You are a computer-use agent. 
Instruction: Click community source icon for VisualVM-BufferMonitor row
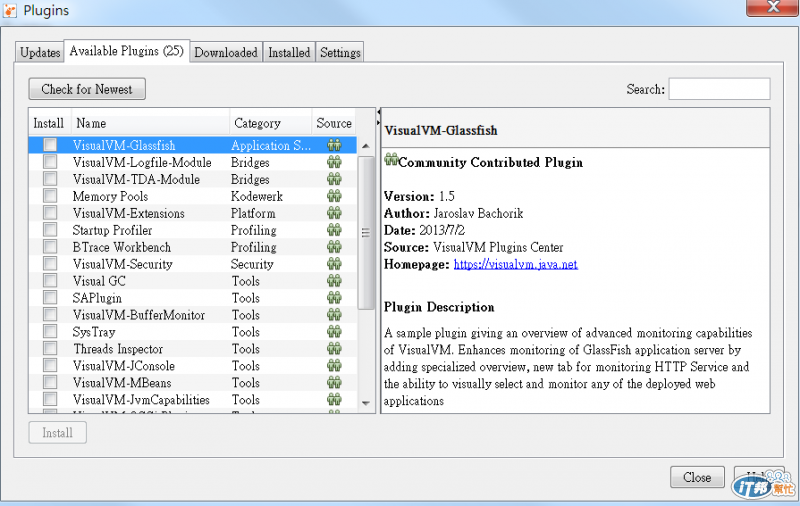click(x=334, y=315)
